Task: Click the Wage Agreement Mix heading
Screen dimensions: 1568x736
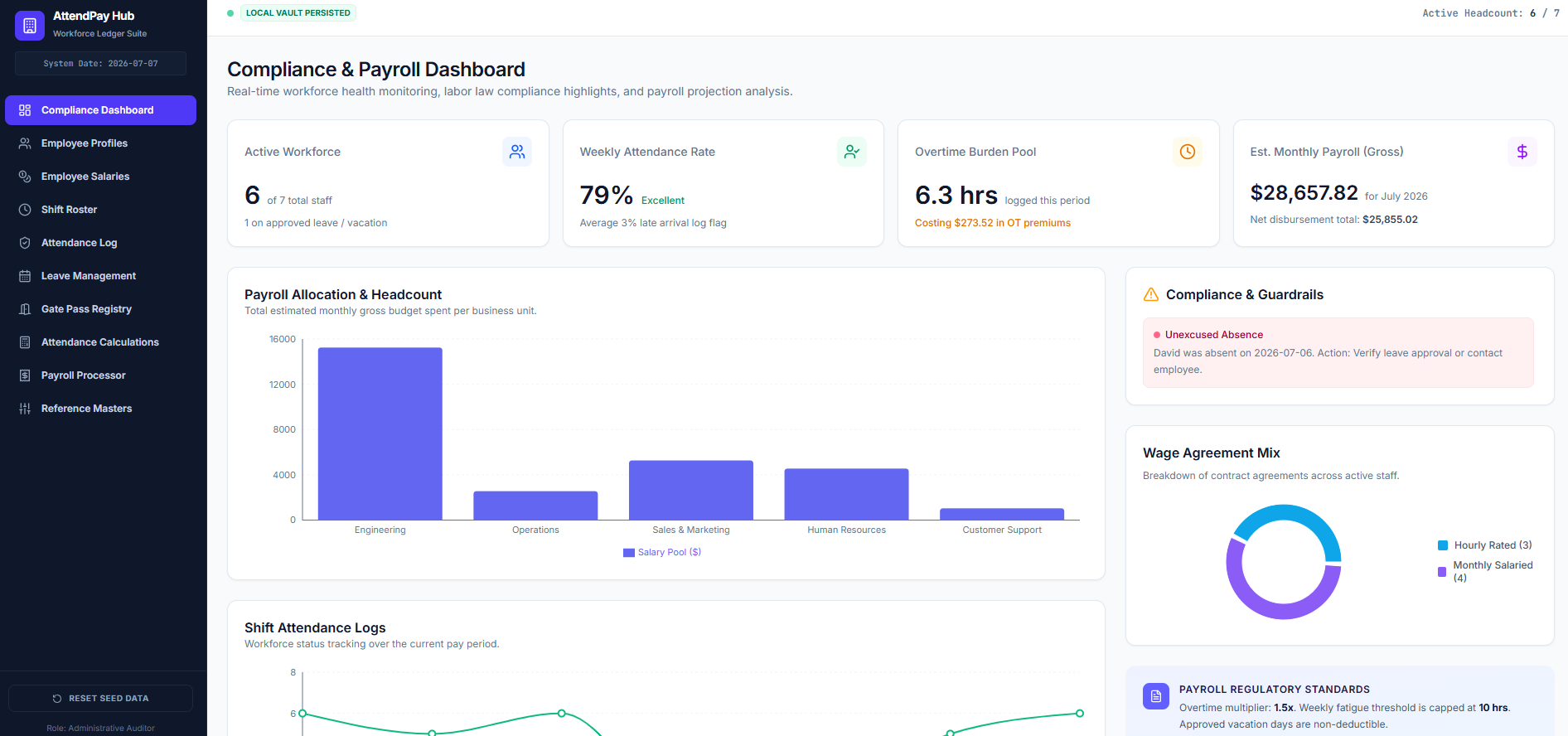Action: pos(1211,453)
